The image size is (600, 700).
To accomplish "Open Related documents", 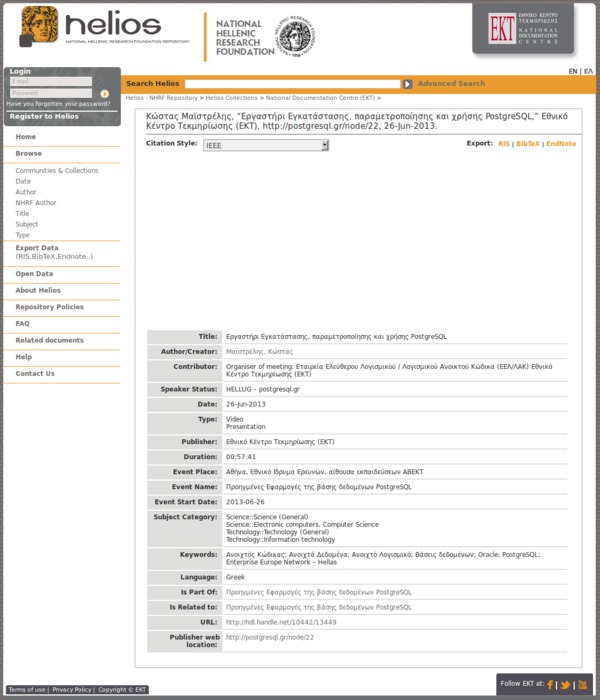I will (50, 340).
